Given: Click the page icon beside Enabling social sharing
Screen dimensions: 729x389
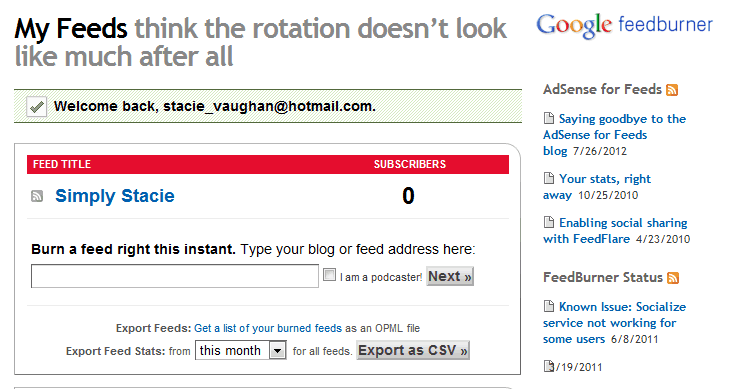Looking at the screenshot, I should pyautogui.click(x=549, y=222).
